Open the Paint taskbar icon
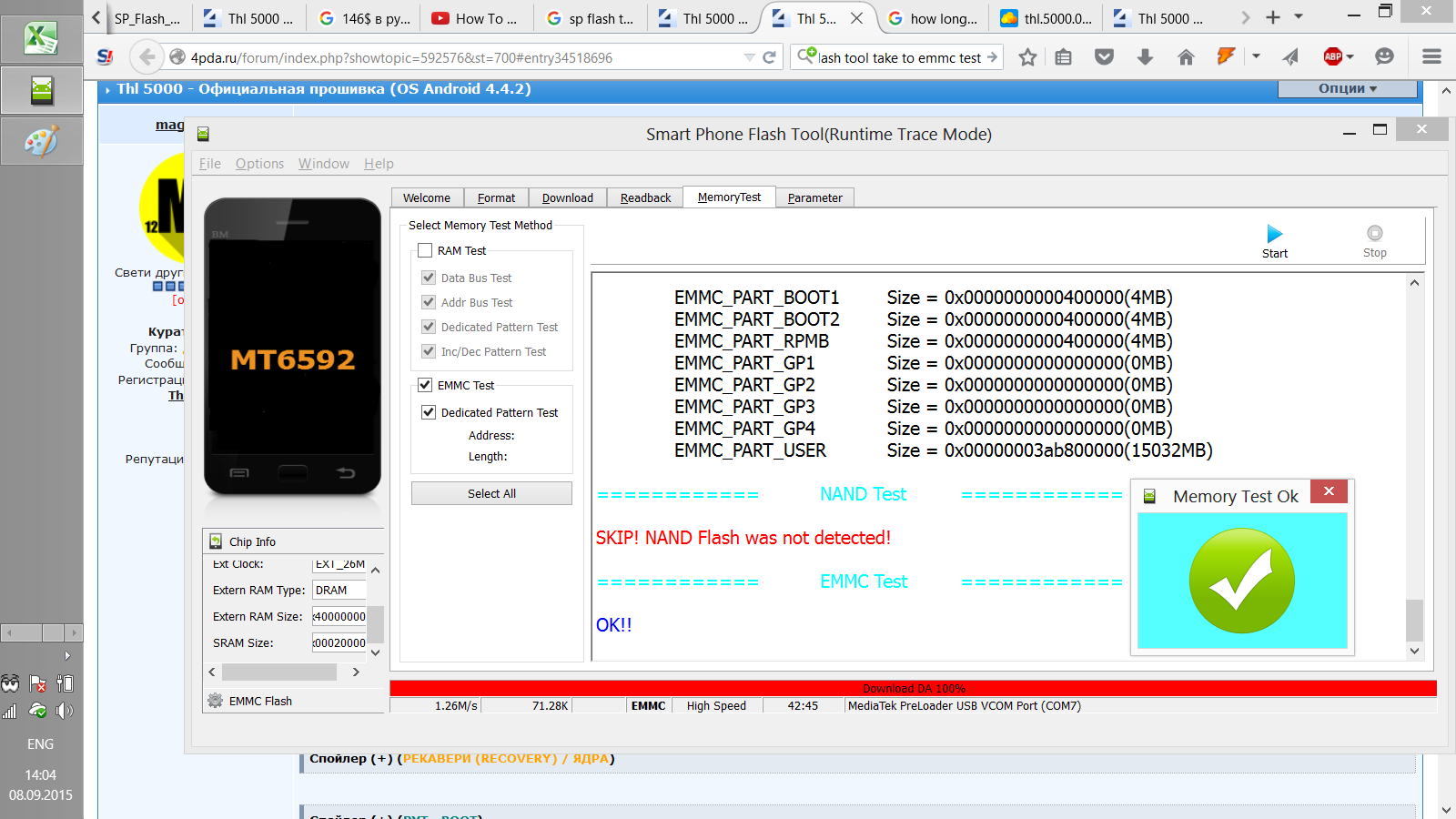Viewport: 1456px width, 819px height. (x=41, y=142)
